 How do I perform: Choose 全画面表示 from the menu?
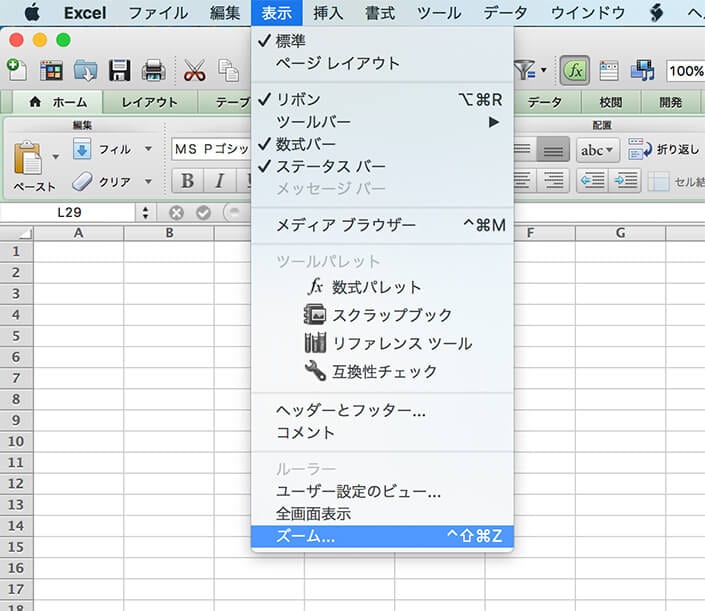click(382, 513)
